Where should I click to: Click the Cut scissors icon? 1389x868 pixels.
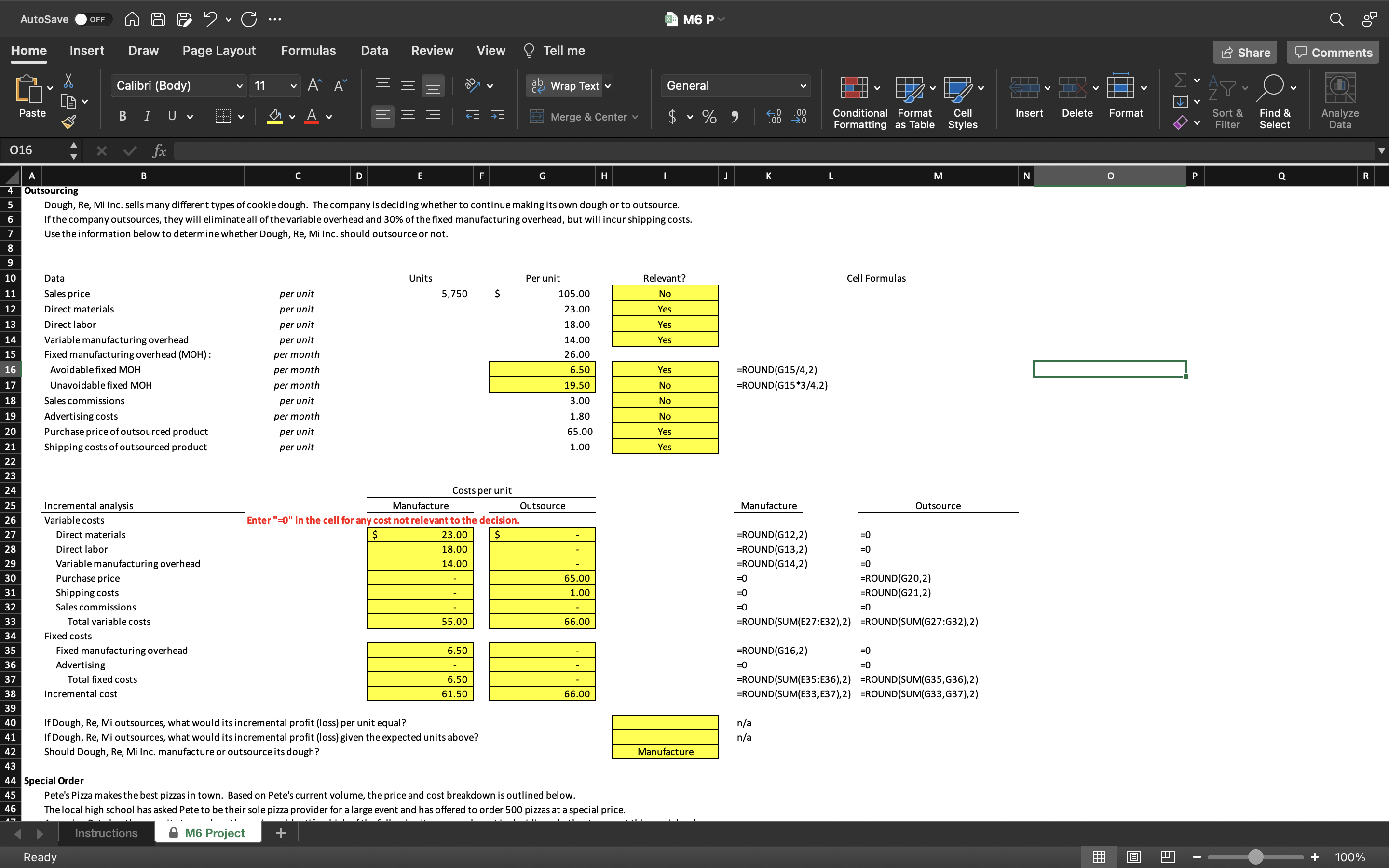(x=68, y=81)
